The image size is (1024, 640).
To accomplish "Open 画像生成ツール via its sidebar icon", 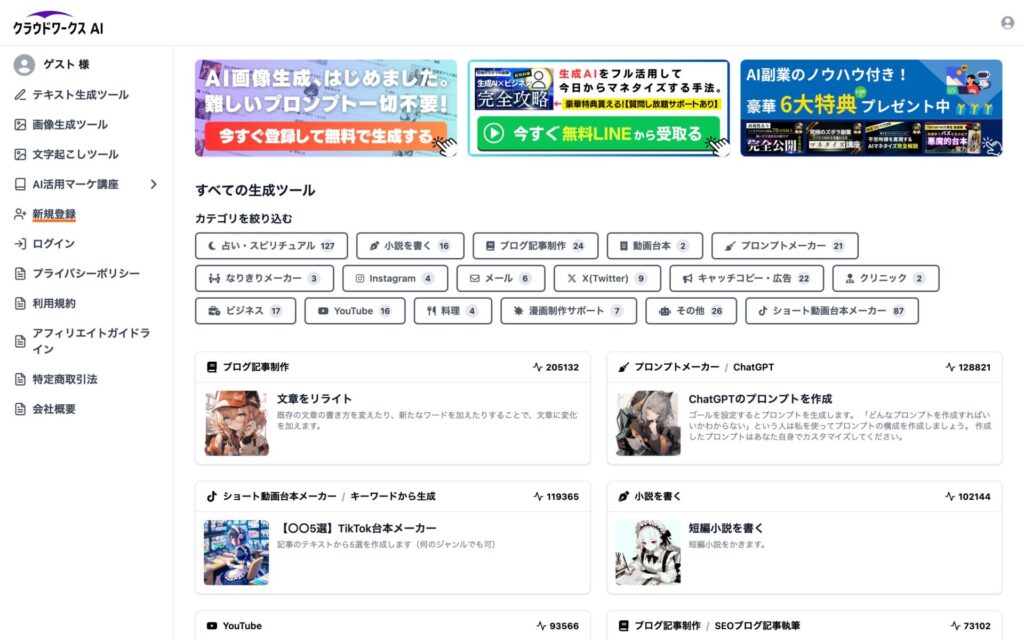I will [x=22, y=124].
